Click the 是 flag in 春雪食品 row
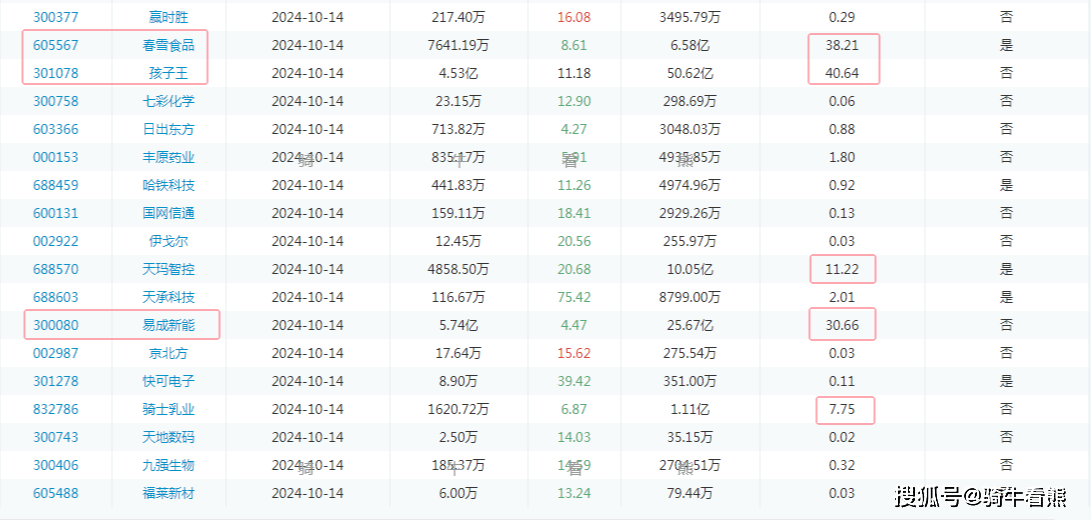The image size is (1091, 520). (x=1006, y=45)
